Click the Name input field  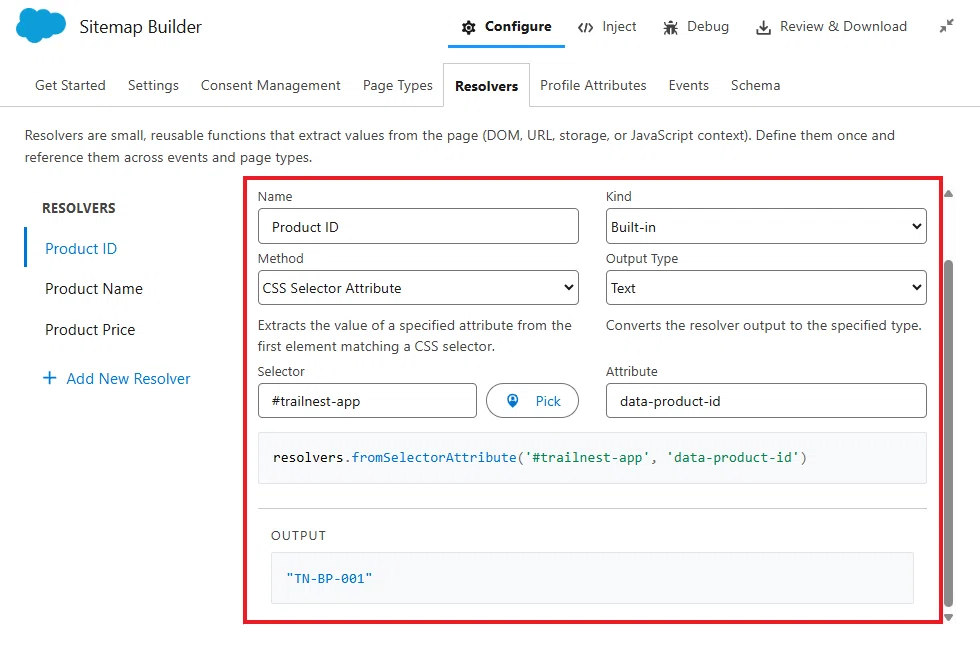tap(418, 226)
